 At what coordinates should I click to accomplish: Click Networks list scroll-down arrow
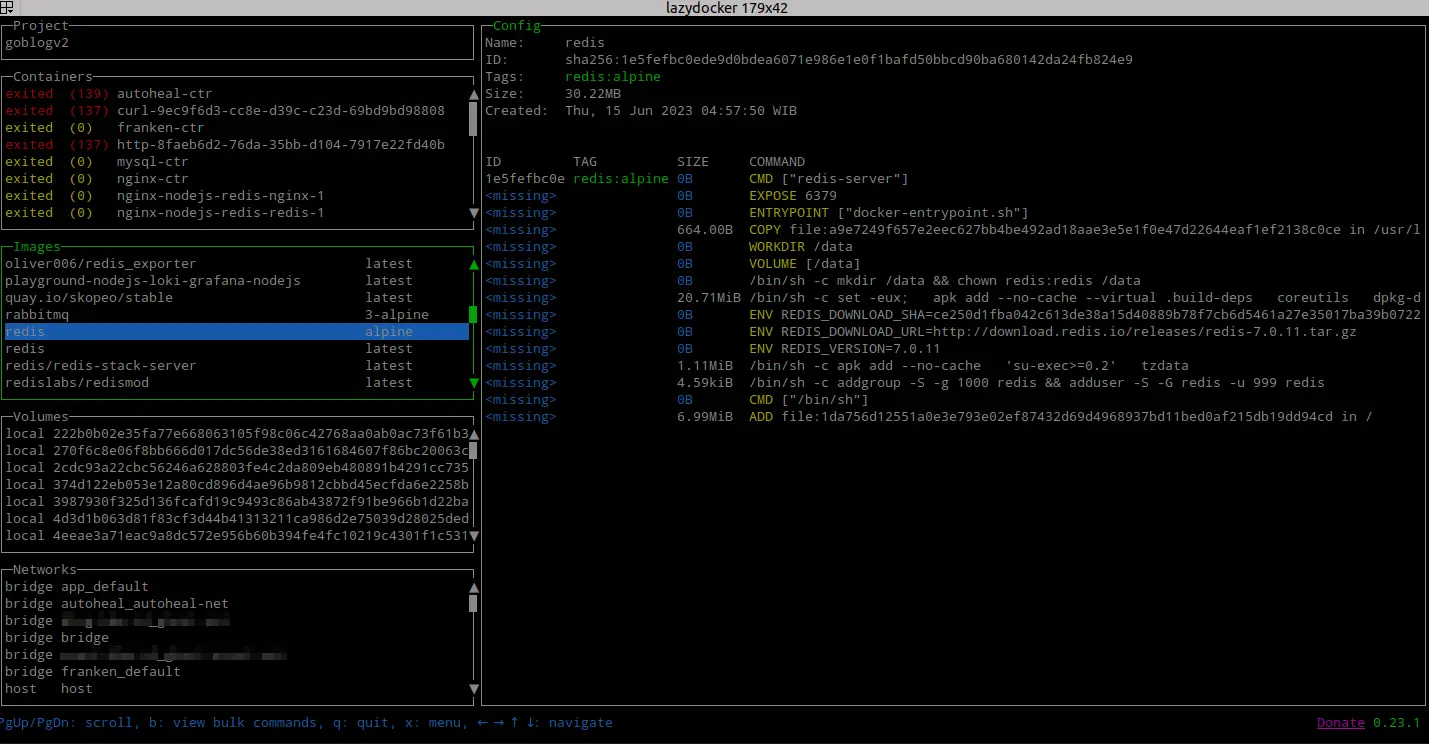coord(473,689)
